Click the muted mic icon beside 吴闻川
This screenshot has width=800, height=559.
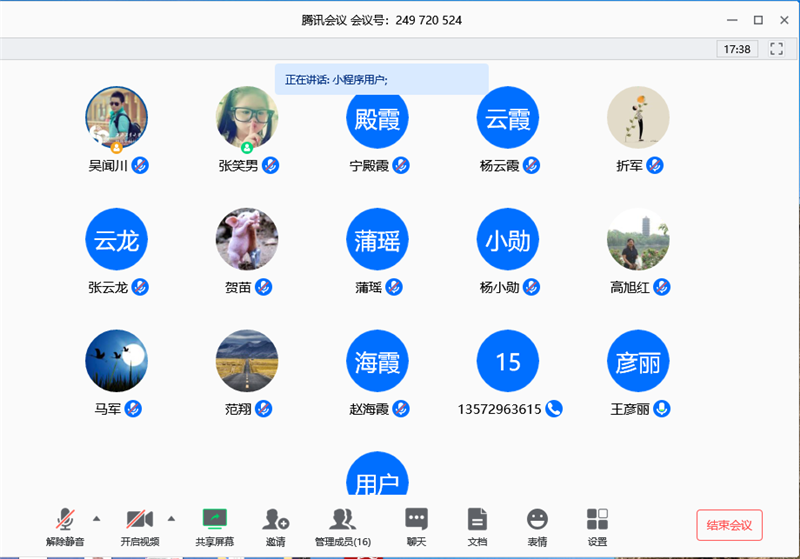click(140, 165)
